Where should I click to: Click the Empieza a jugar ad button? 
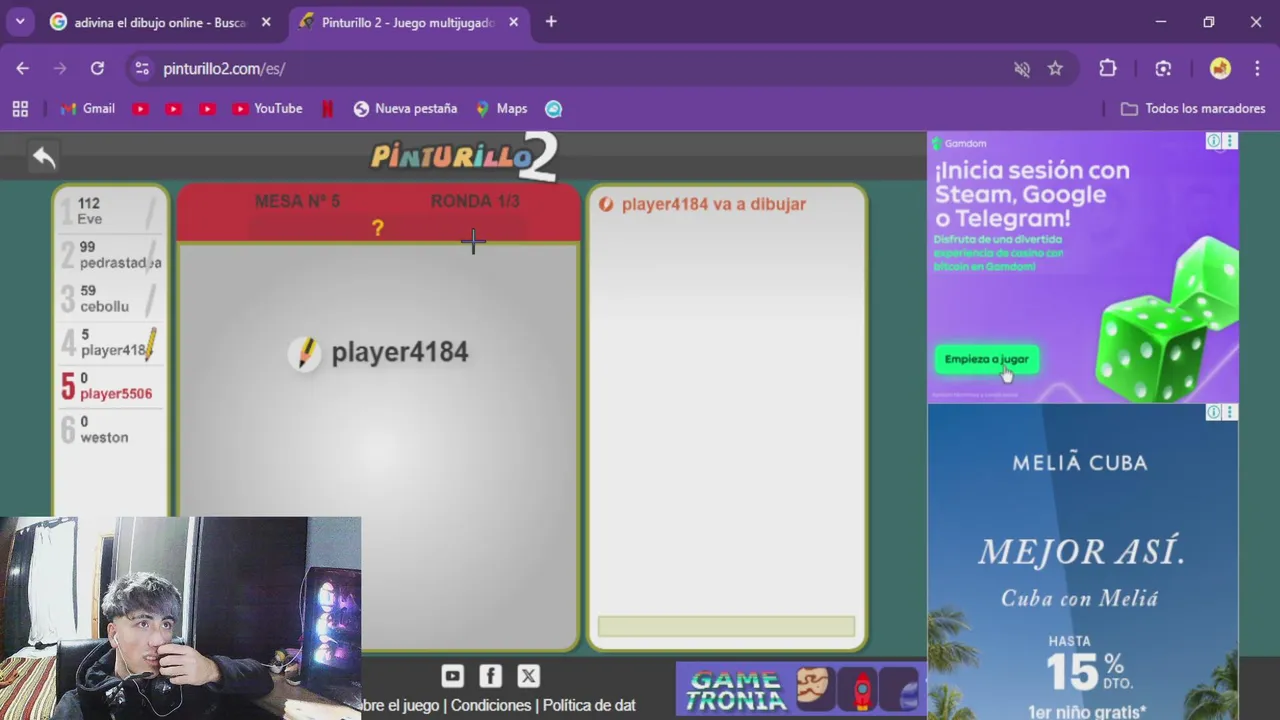click(987, 359)
